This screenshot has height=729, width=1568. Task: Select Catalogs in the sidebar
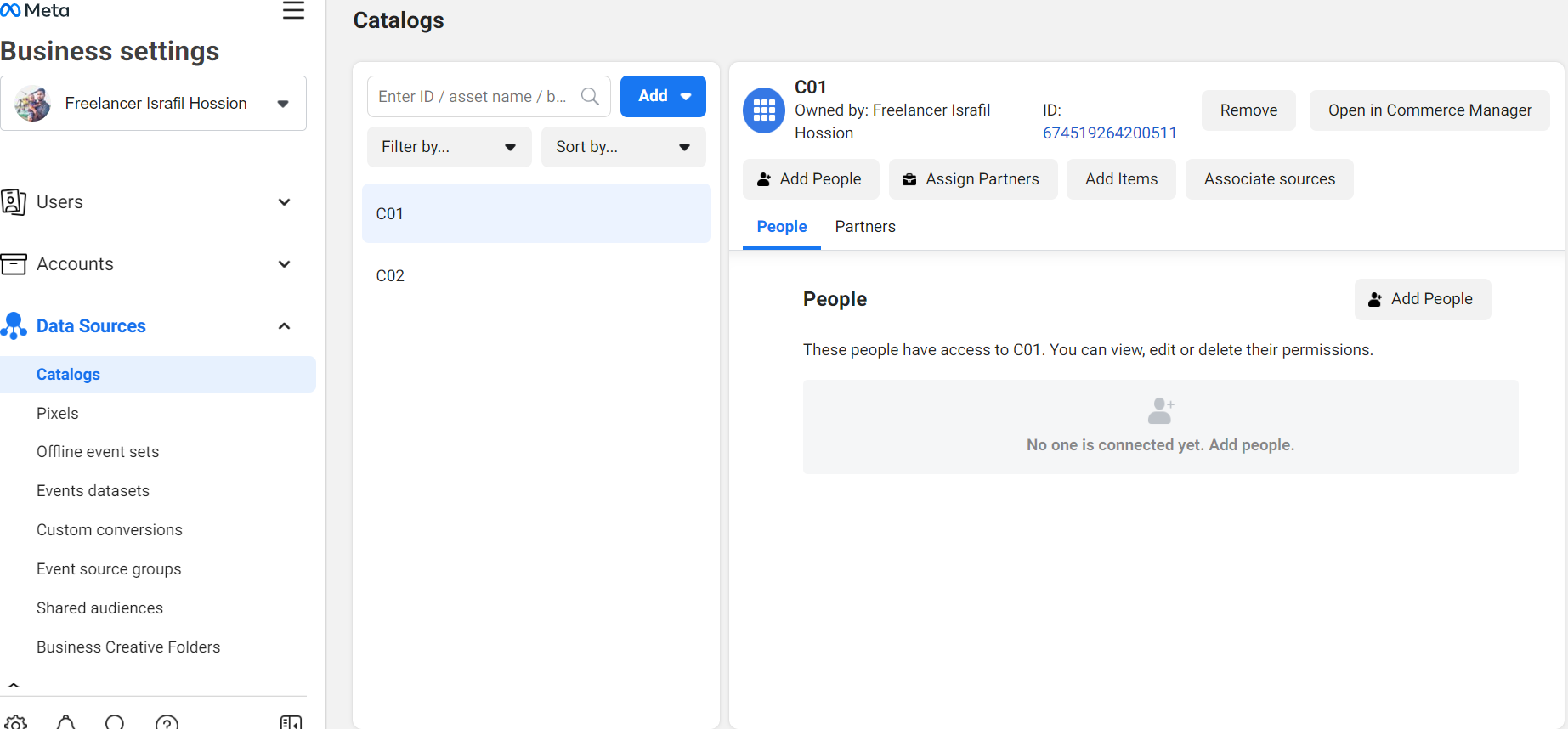[x=158, y=374]
